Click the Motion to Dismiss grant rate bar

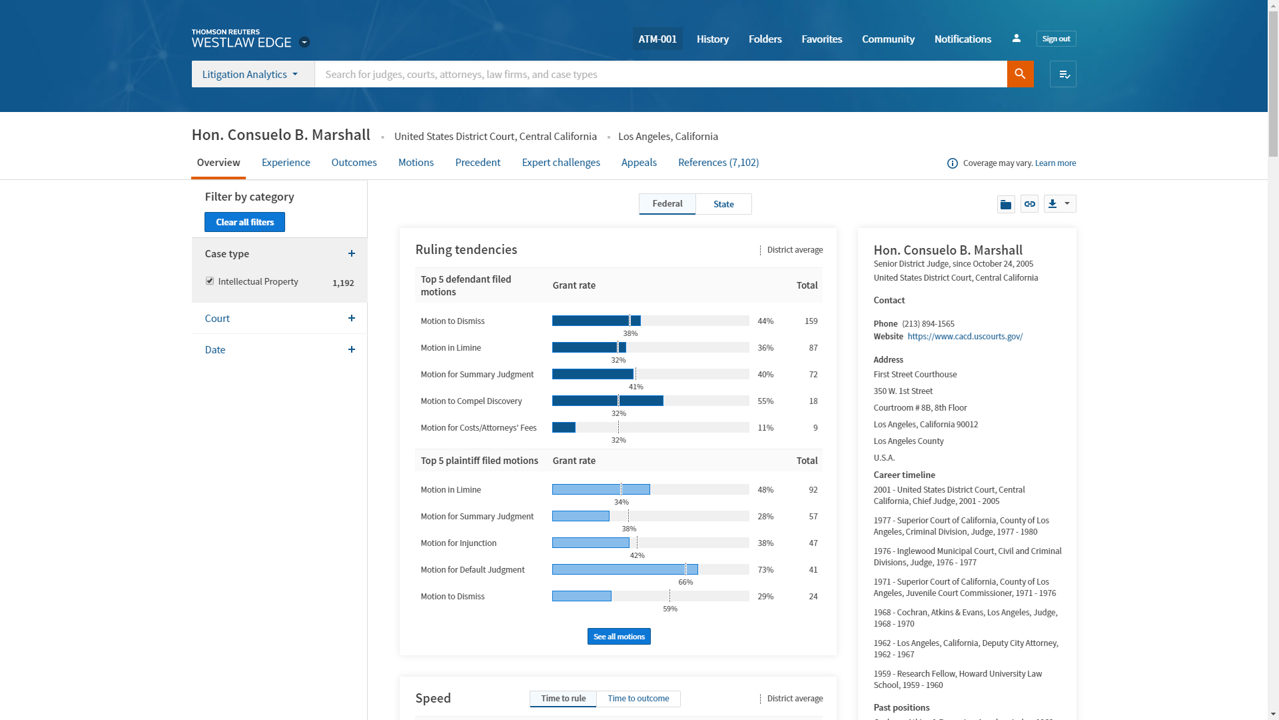[x=596, y=321]
